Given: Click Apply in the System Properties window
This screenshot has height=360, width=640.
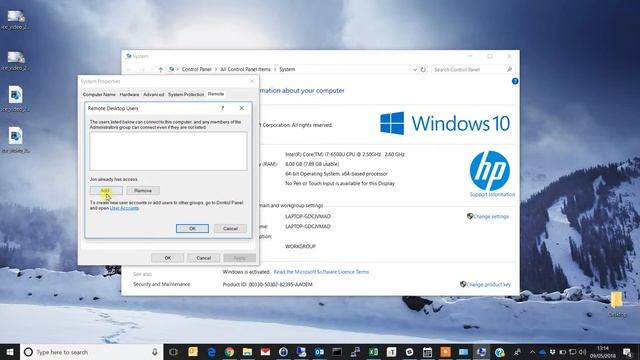Looking at the screenshot, I should pyautogui.click(x=240, y=258).
